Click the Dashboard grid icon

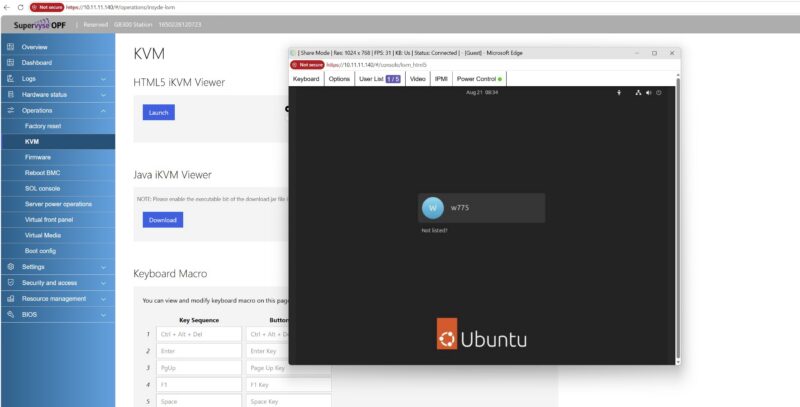[x=10, y=63]
